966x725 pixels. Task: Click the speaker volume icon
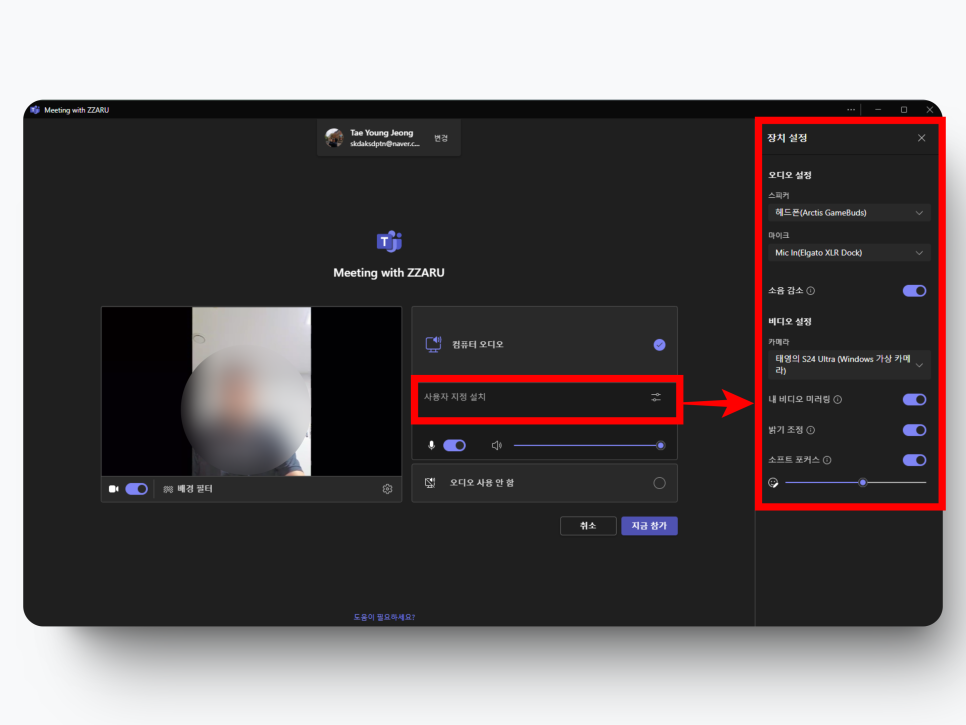click(x=497, y=445)
